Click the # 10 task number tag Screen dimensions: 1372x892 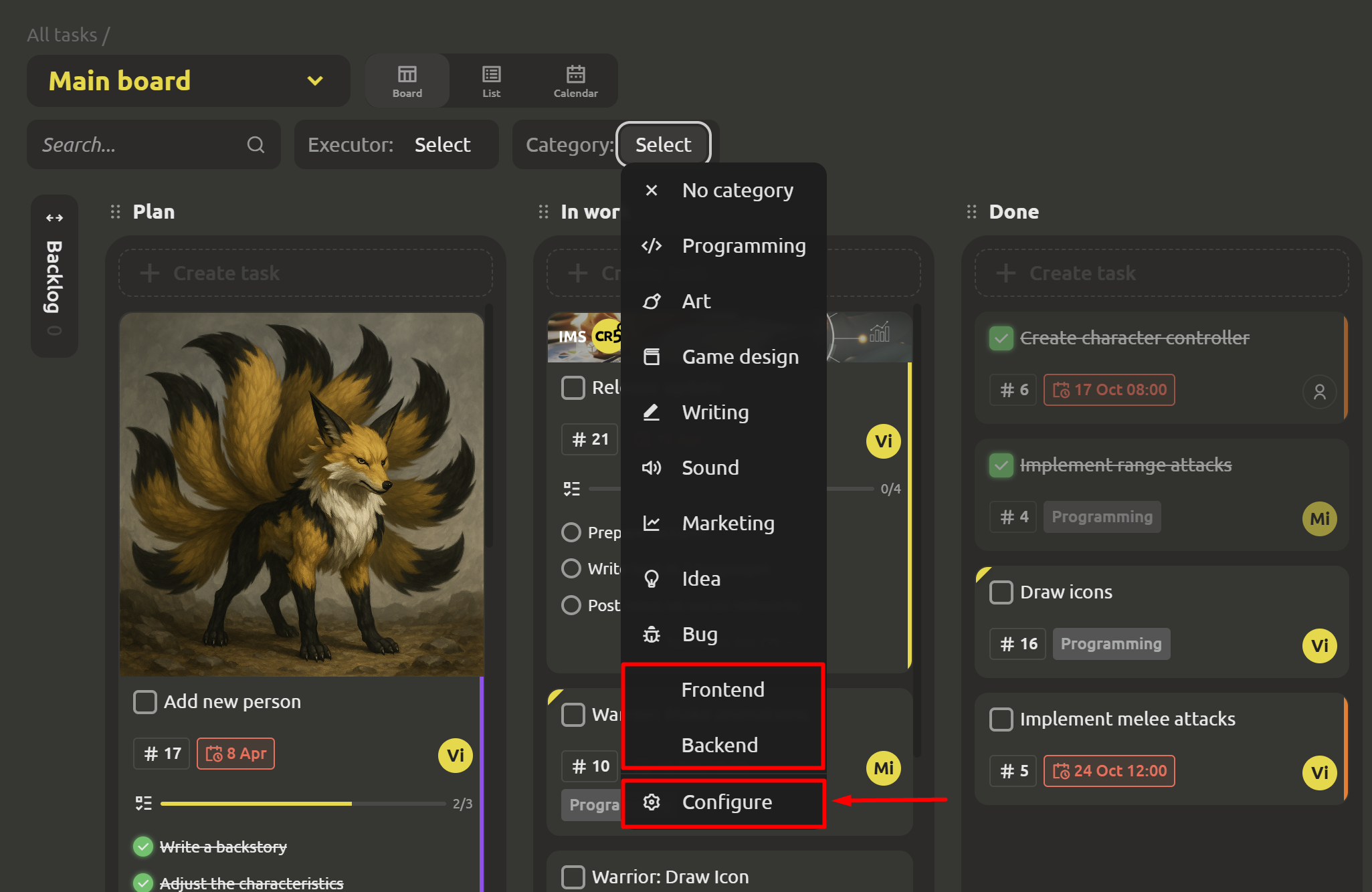coord(590,767)
